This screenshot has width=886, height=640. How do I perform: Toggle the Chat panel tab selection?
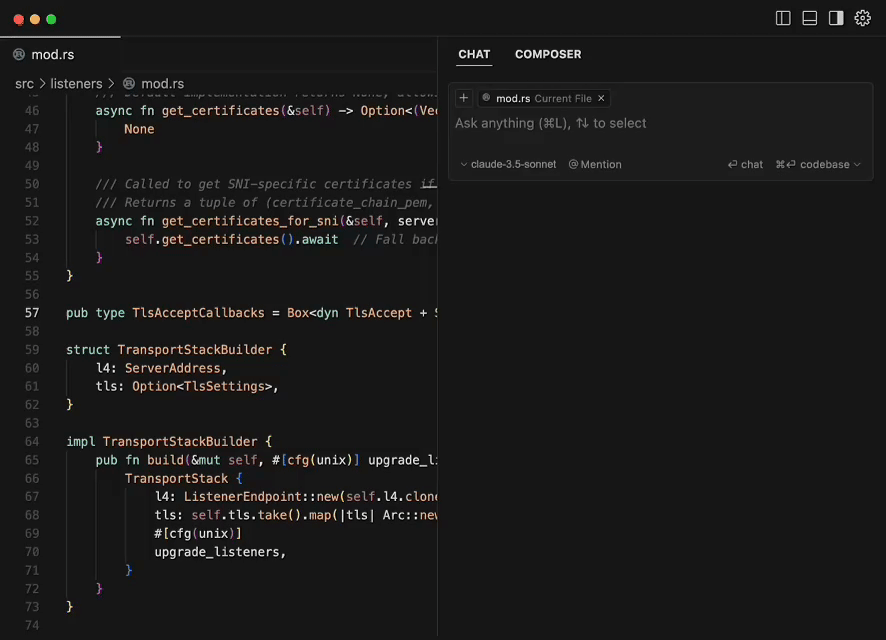click(474, 54)
